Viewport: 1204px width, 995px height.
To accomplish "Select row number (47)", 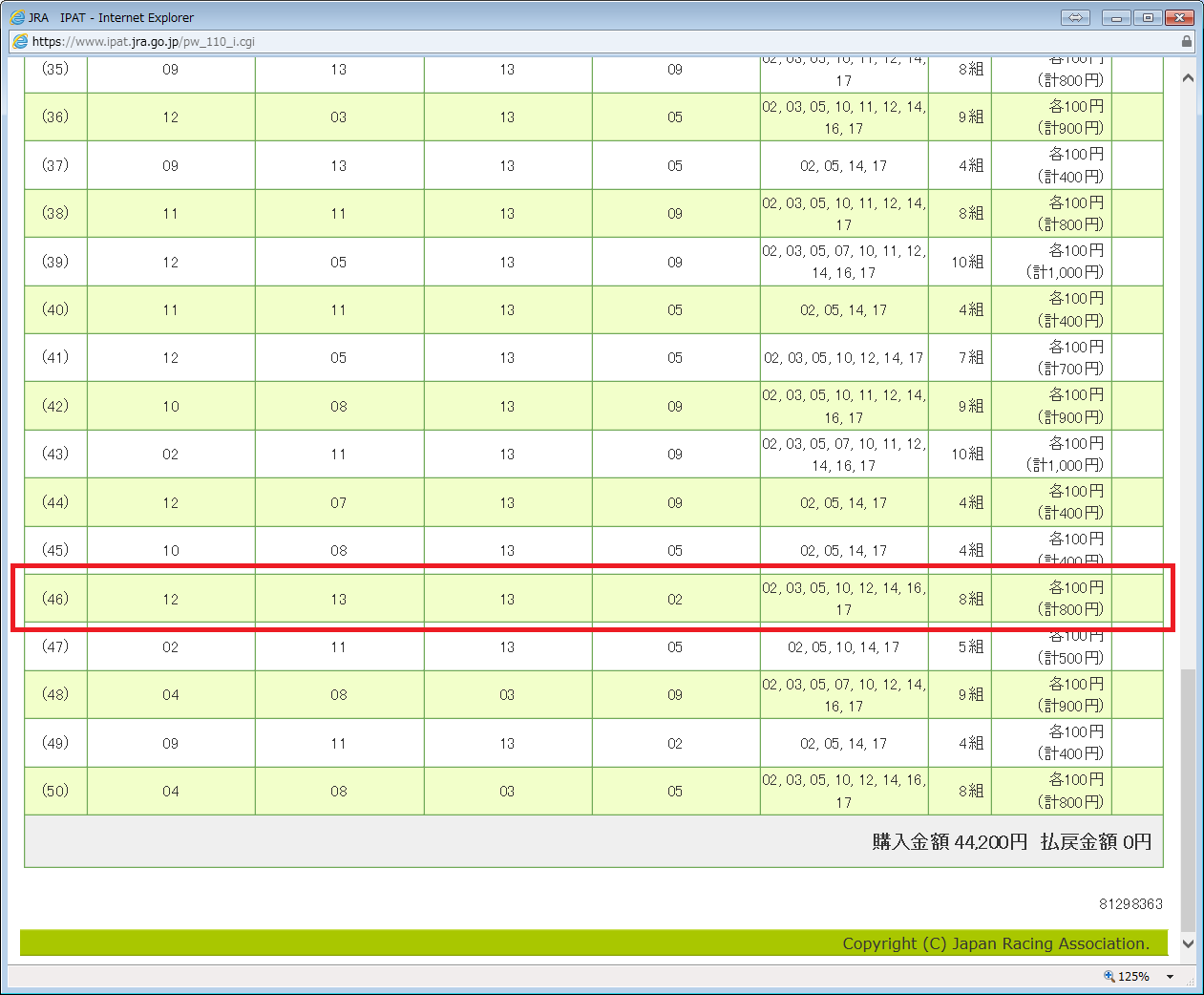I will pos(55,646).
